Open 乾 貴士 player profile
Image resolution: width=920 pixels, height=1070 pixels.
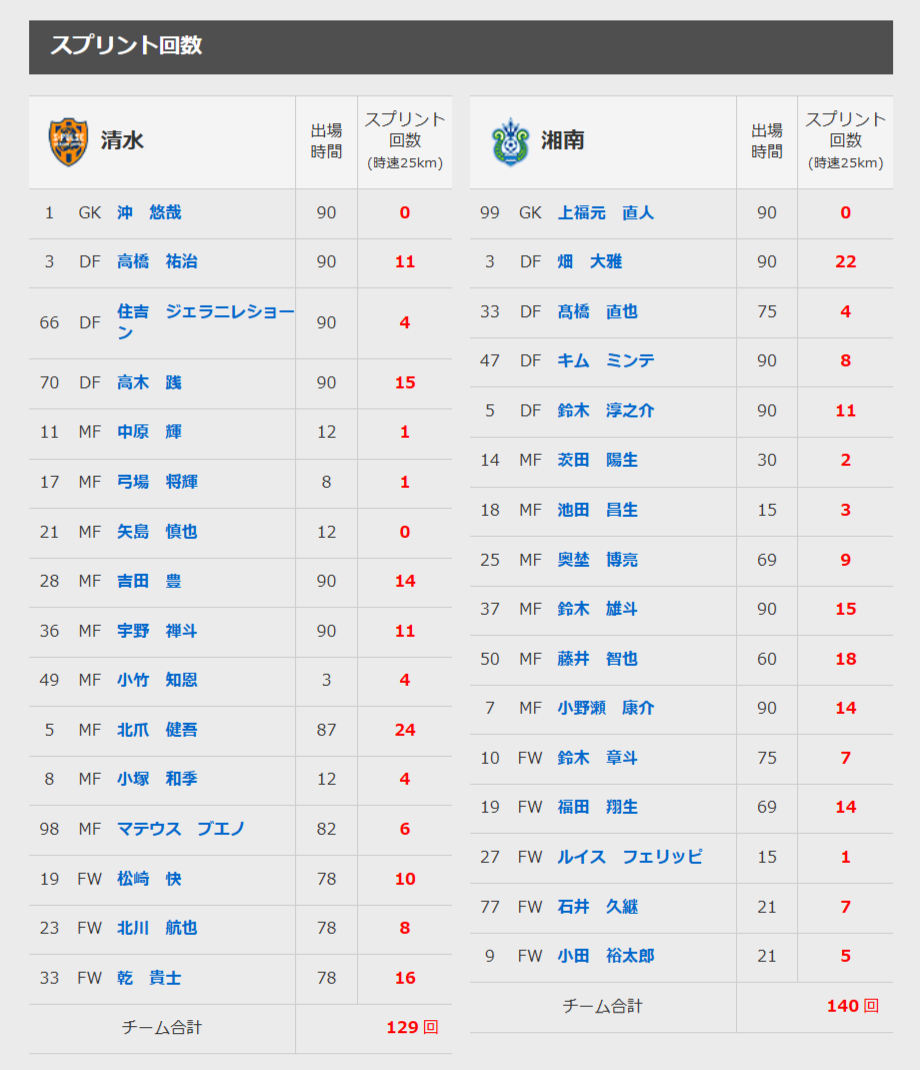pos(149,978)
